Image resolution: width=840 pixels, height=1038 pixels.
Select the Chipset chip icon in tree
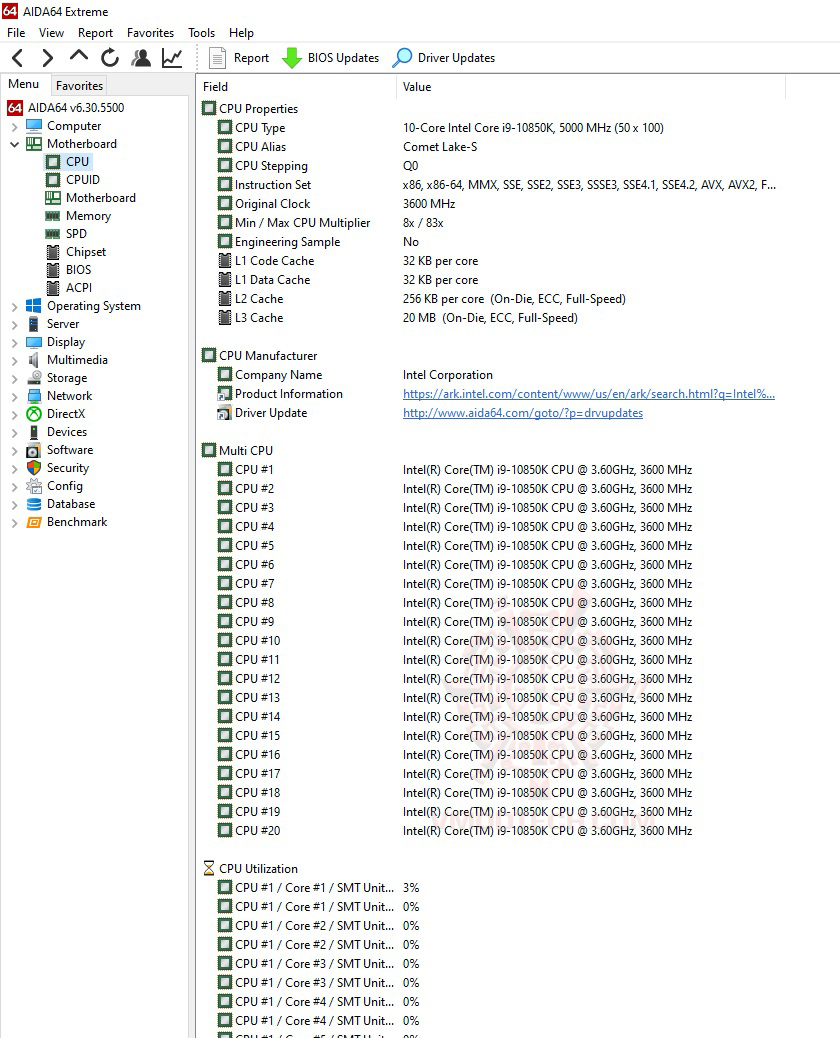(x=53, y=252)
